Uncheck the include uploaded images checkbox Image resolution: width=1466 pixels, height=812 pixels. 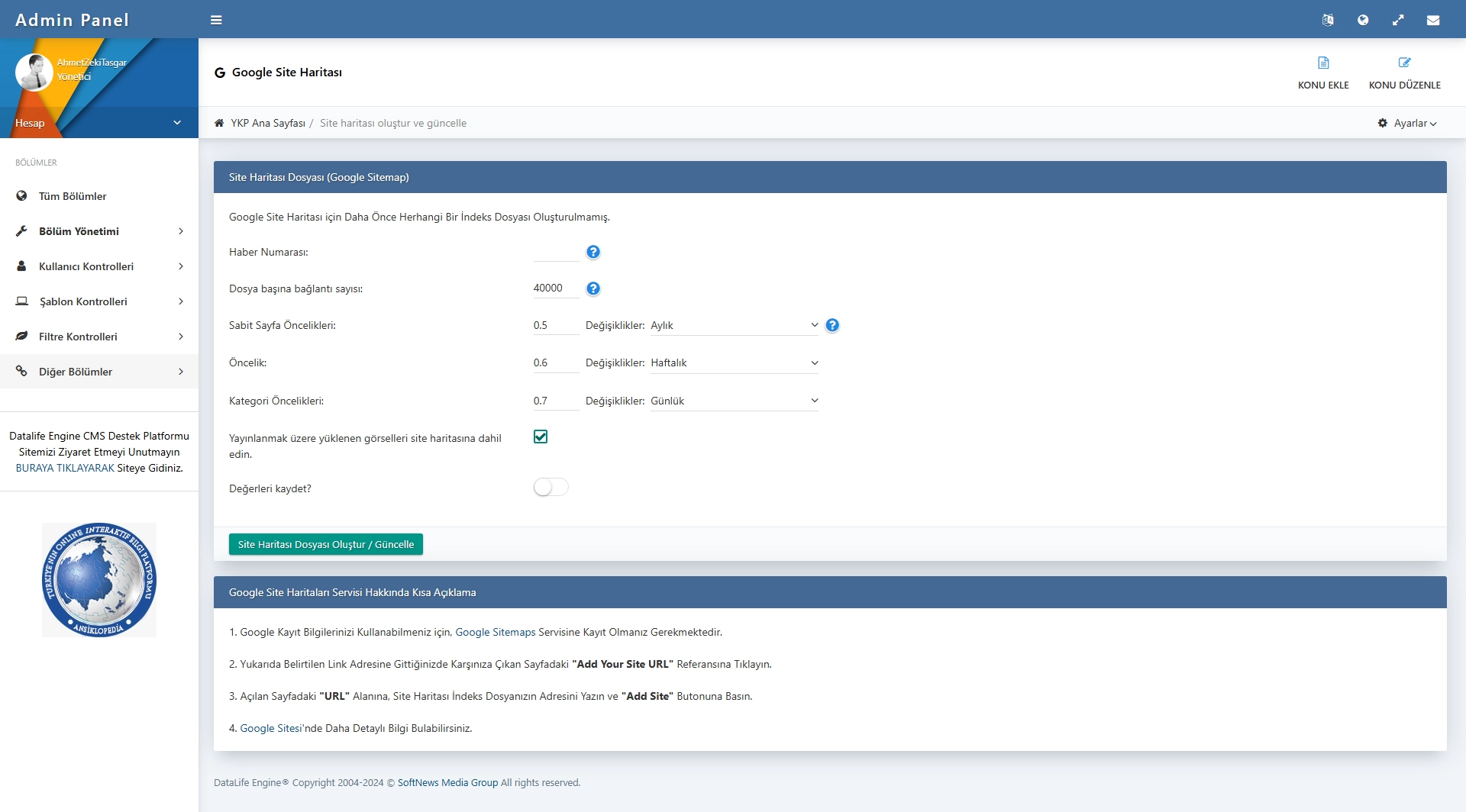[x=541, y=437]
